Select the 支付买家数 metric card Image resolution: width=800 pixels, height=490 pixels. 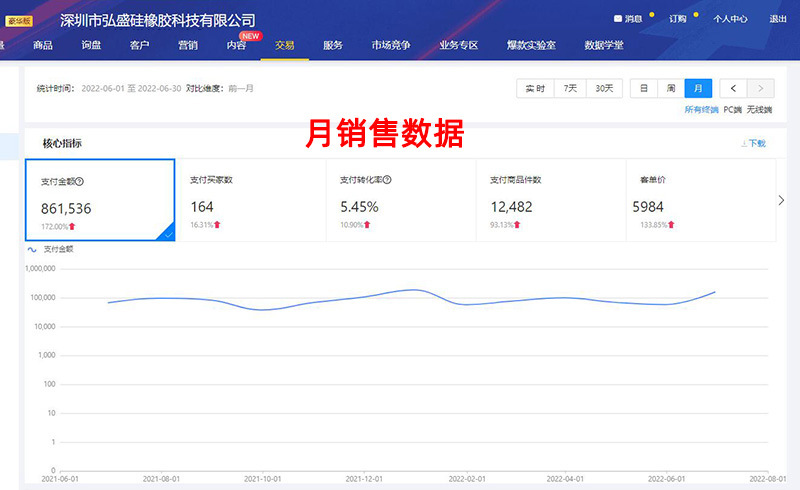click(x=251, y=200)
